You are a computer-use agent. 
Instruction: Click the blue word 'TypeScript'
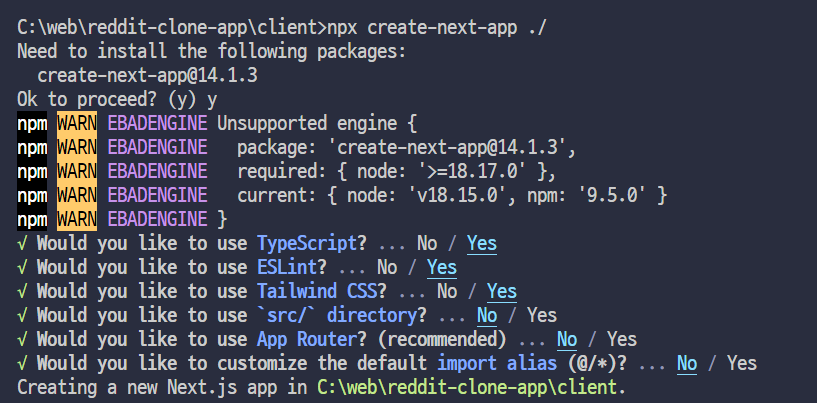coord(307,243)
